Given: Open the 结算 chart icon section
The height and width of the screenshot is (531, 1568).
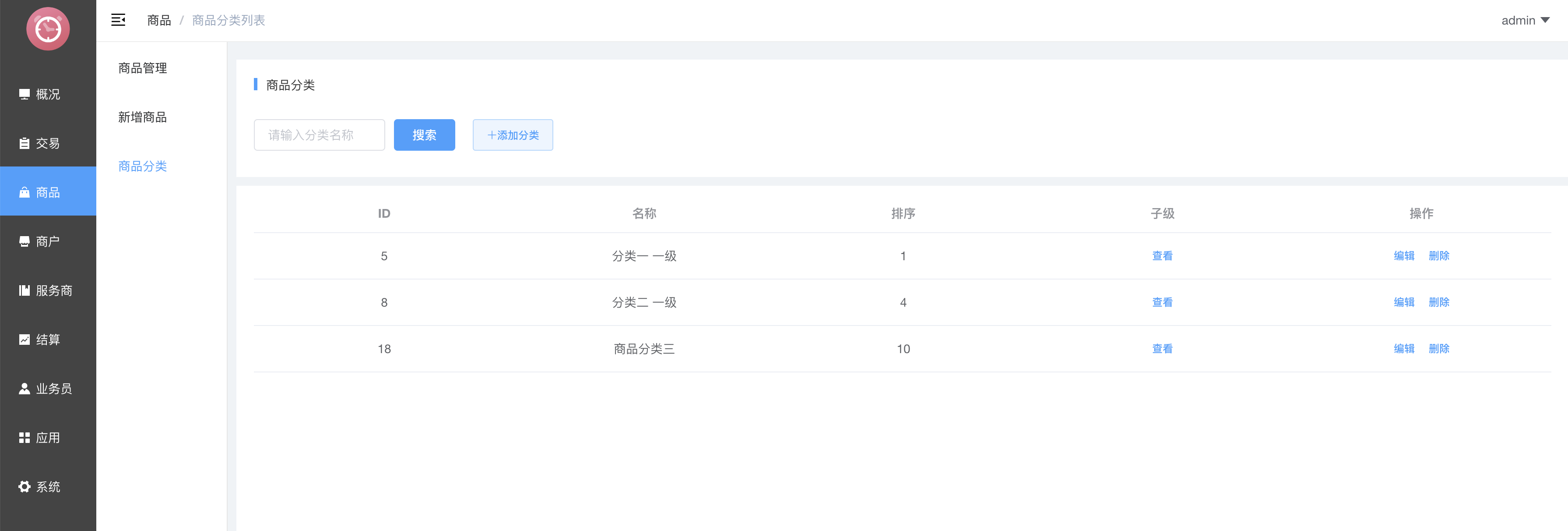Looking at the screenshot, I should [x=47, y=340].
